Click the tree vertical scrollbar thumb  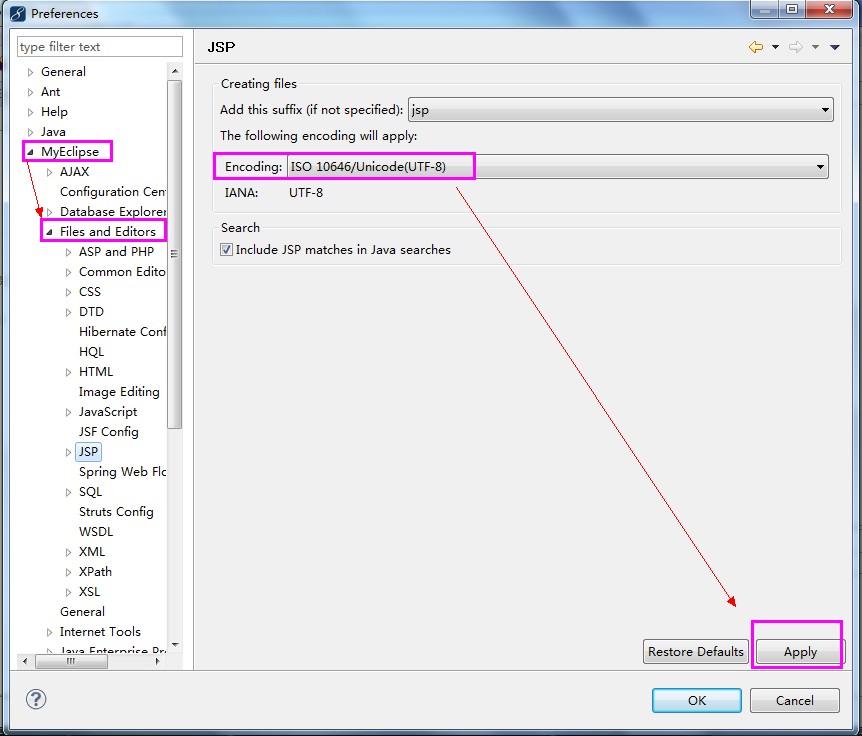(x=175, y=254)
